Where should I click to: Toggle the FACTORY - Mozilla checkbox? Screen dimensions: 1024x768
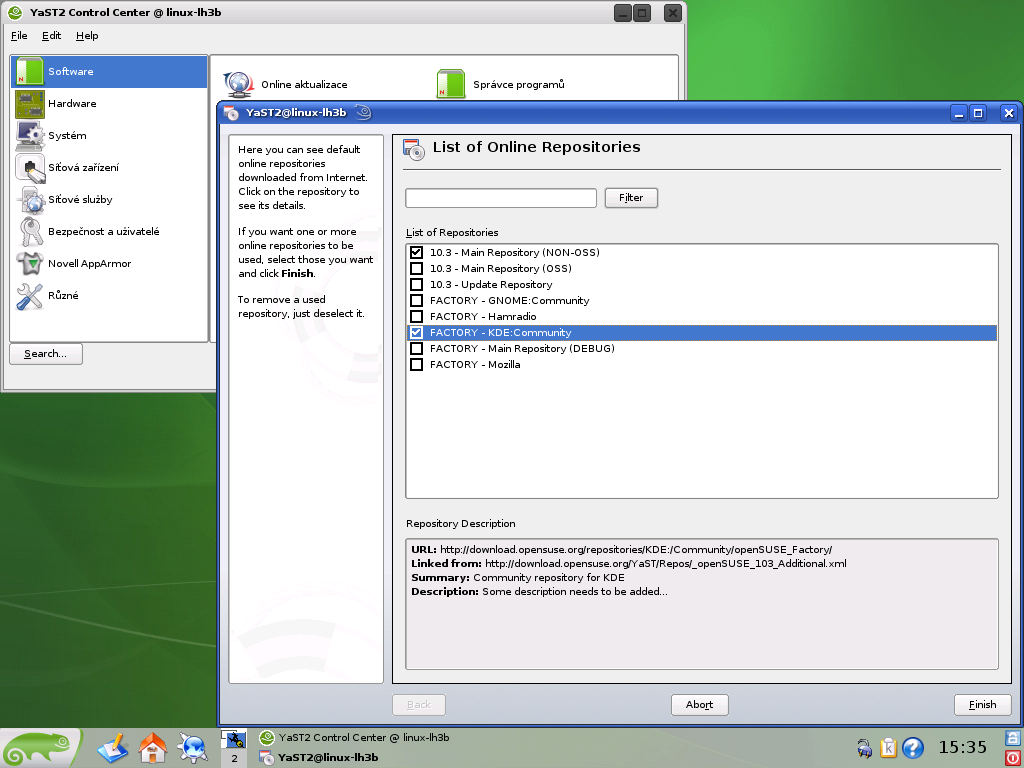click(x=417, y=364)
